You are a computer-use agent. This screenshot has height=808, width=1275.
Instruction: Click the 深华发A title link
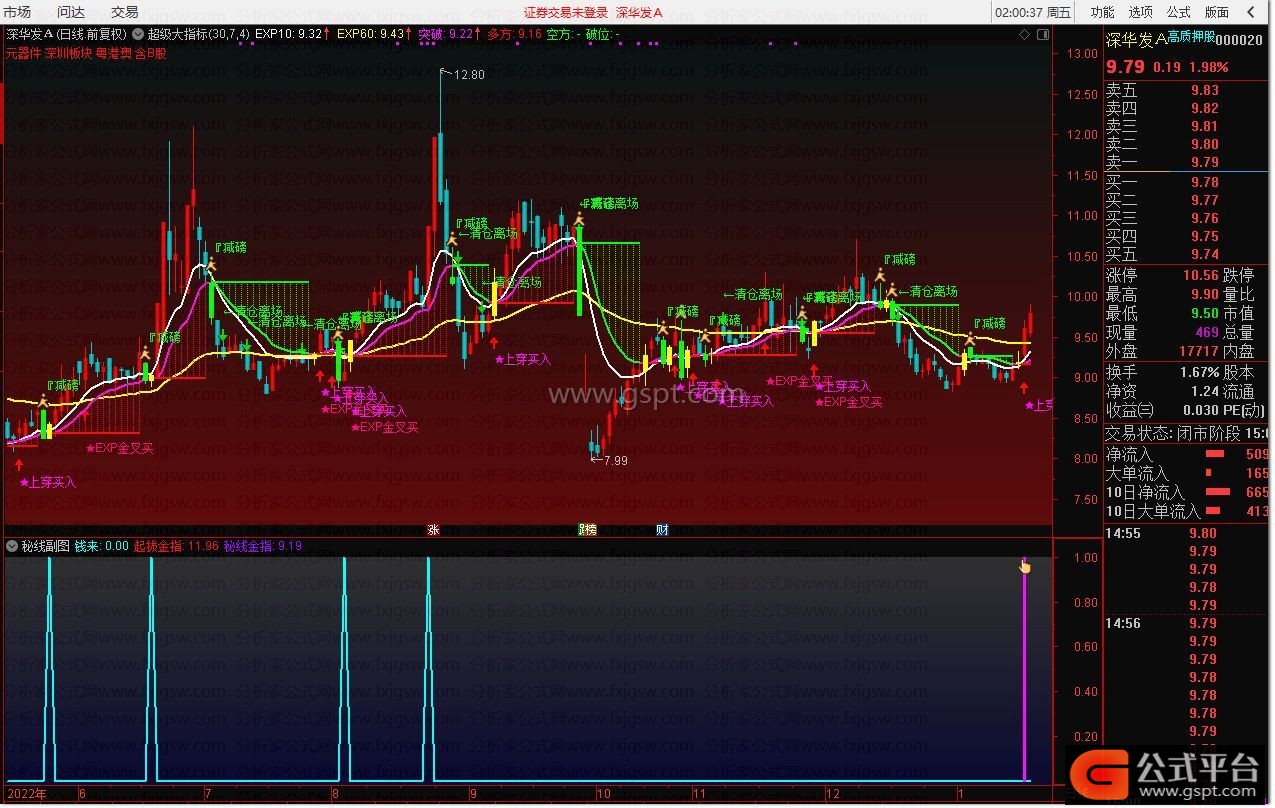tap(639, 13)
